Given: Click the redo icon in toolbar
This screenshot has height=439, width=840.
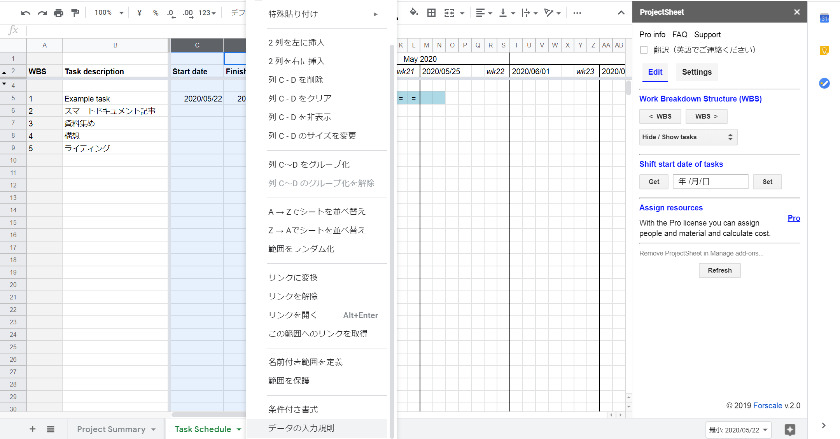Looking at the screenshot, I should [x=42, y=12].
